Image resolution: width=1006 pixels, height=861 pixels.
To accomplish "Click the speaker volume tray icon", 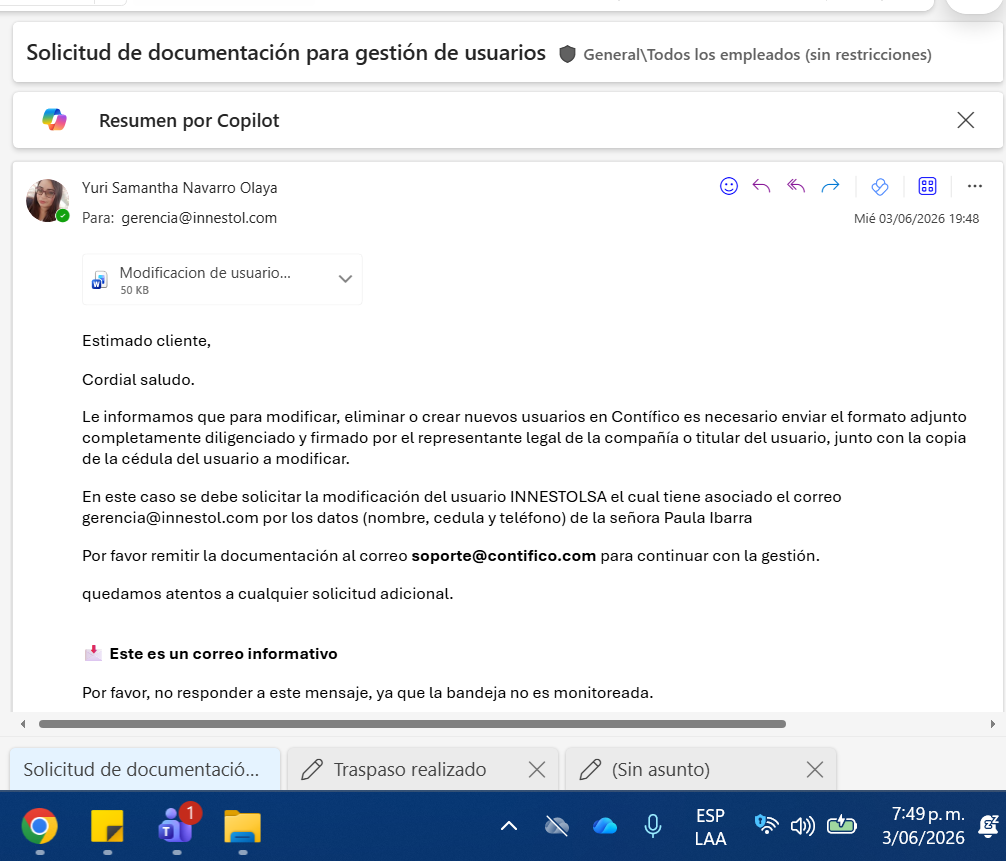I will tap(803, 826).
